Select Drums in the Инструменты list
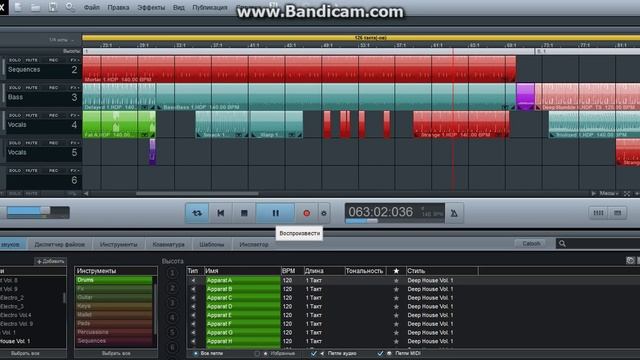The width and height of the screenshot is (640, 360). click(114, 280)
